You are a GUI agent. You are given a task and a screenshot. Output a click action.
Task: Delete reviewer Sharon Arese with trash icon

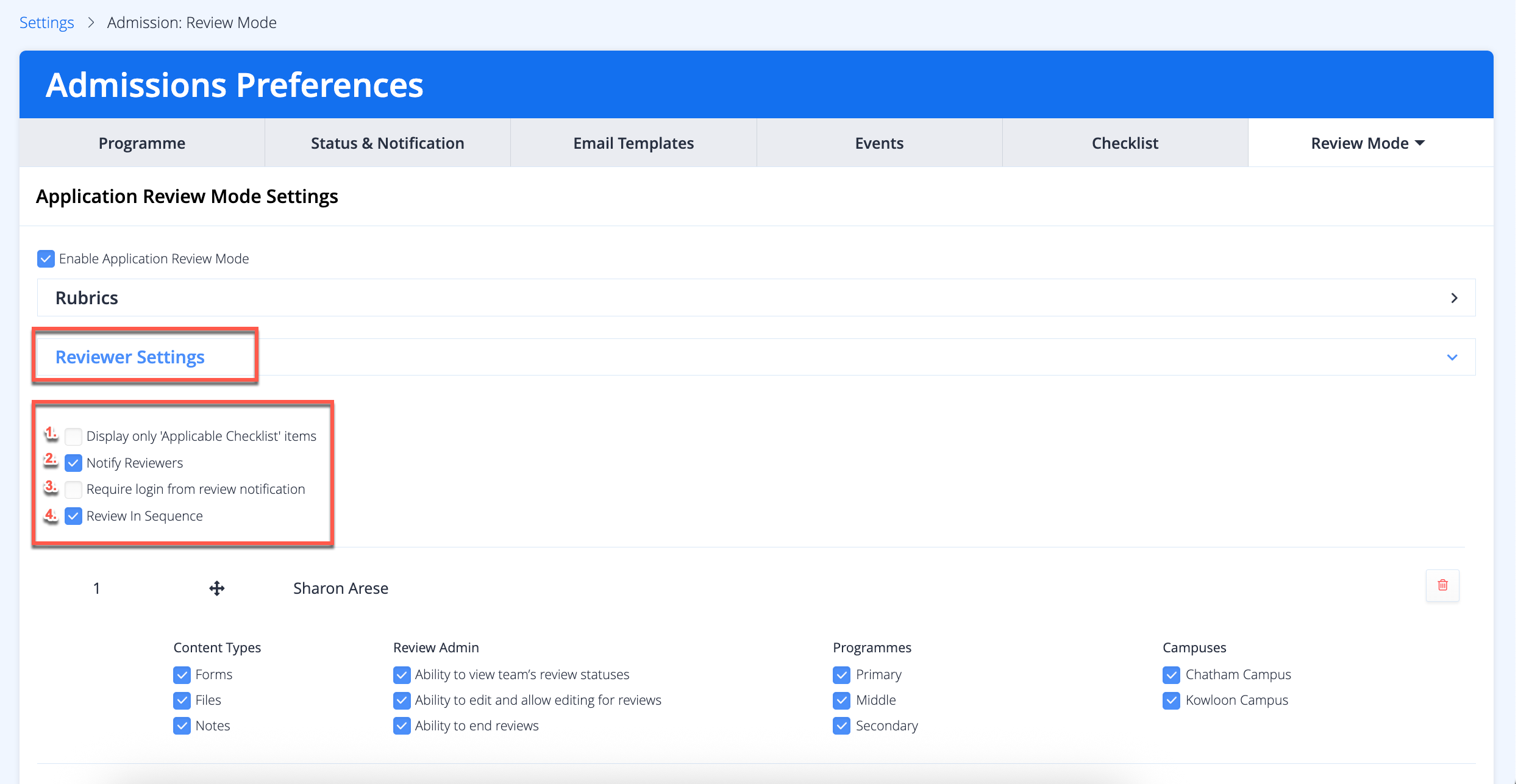pyautogui.click(x=1442, y=585)
